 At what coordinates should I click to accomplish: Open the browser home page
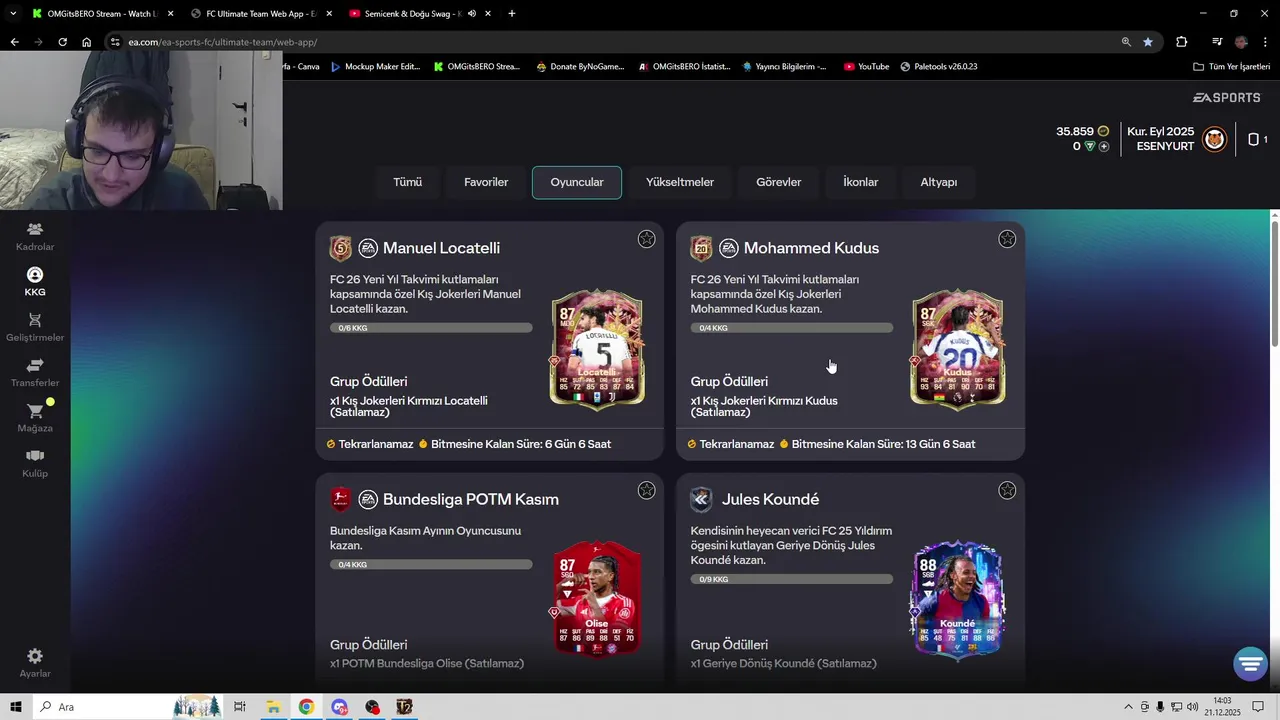point(86,42)
